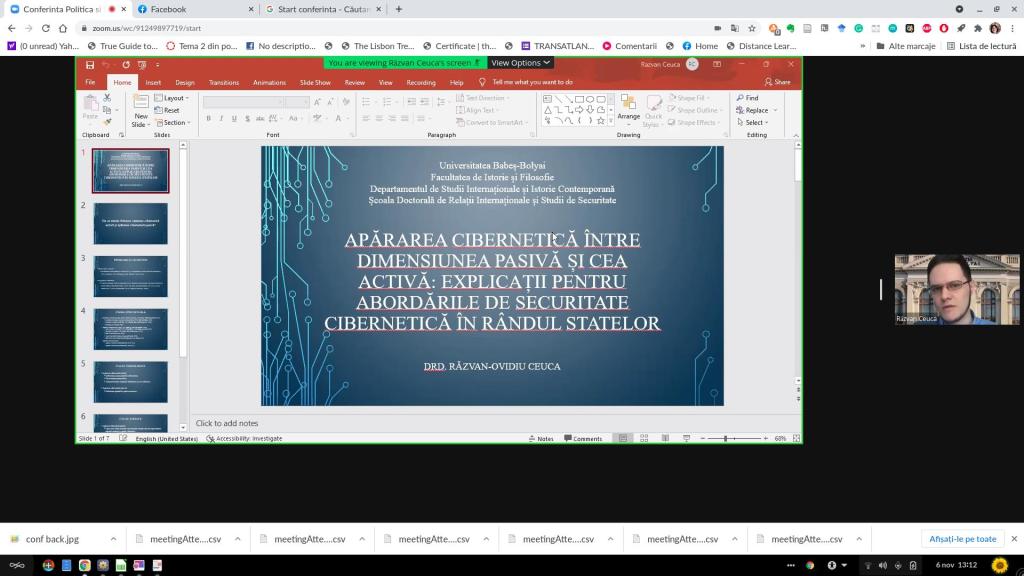
Task: Toggle the Notes pane in the status bar
Action: pyautogui.click(x=540, y=438)
